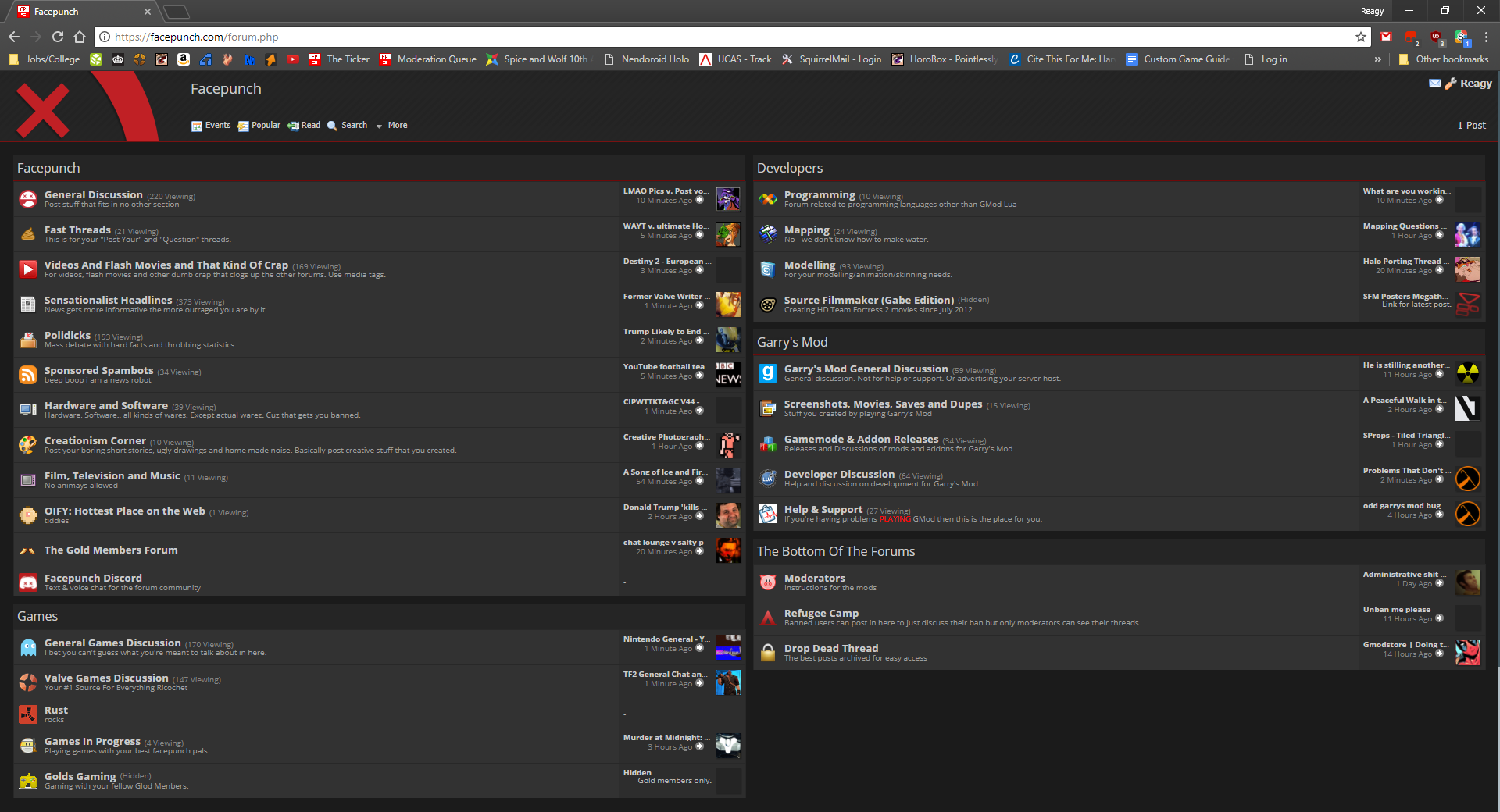This screenshot has height=812, width=1500.
Task: Open the Games In Progress forum
Action: (x=92, y=741)
